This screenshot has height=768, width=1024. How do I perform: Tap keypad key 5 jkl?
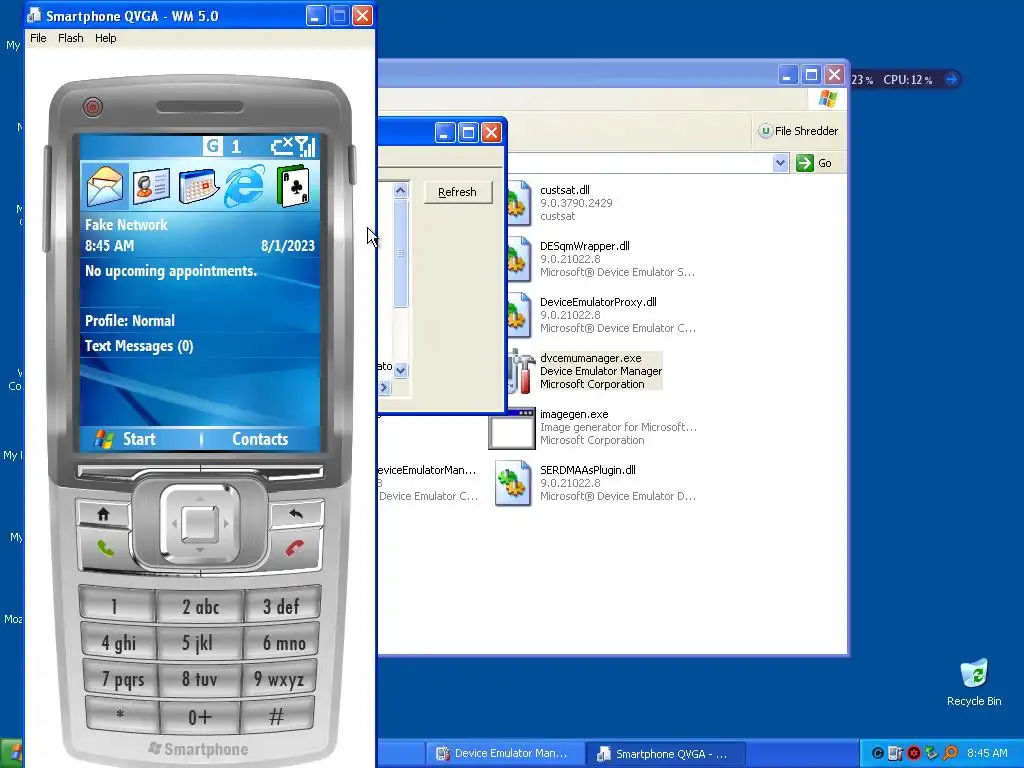(199, 643)
